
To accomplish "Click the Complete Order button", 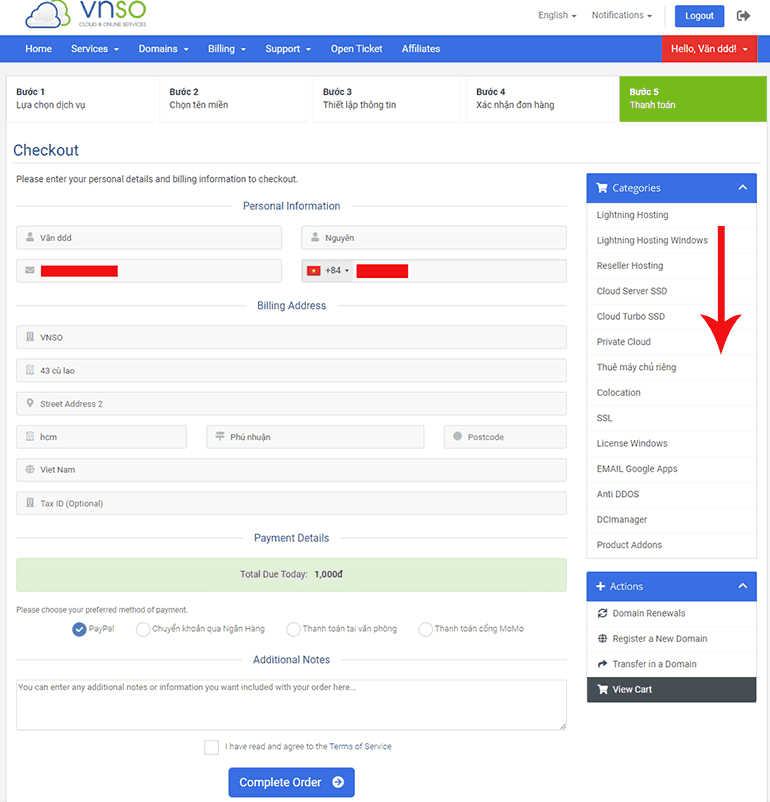I will [291, 782].
